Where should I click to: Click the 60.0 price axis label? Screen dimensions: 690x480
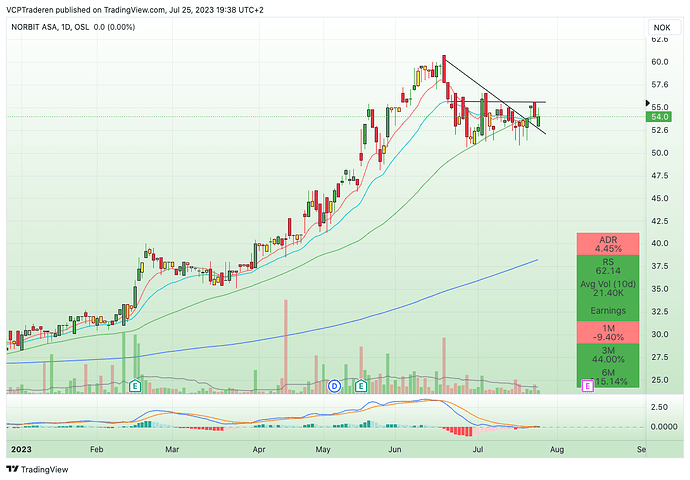coord(660,62)
